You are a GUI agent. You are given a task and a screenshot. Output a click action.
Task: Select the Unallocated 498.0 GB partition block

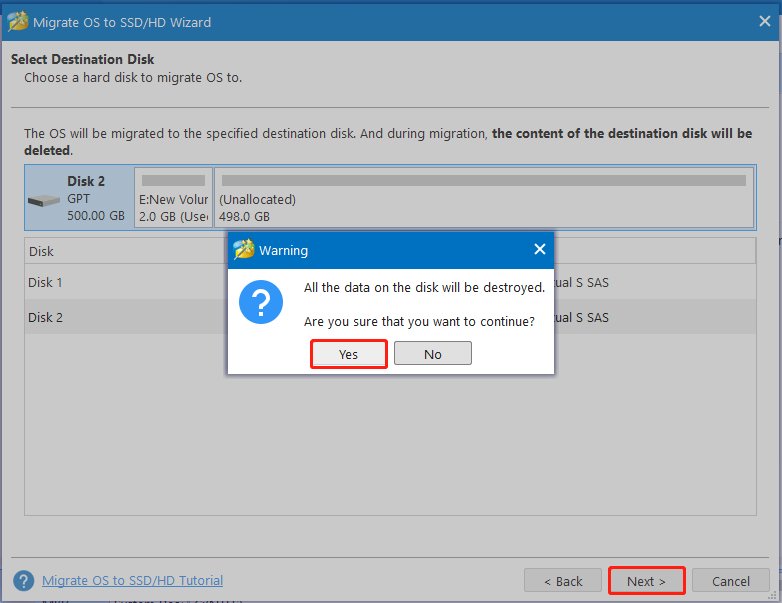[484, 198]
